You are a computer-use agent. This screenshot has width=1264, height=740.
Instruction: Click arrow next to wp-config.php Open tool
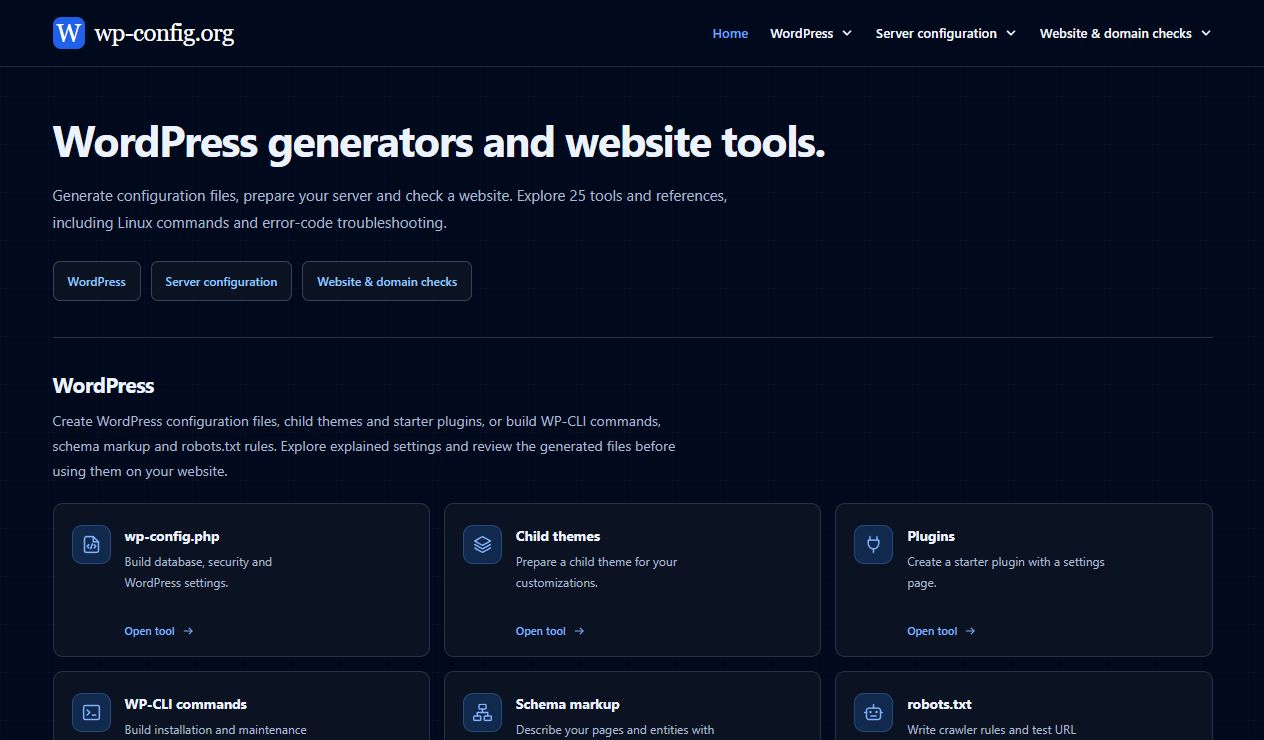pyautogui.click(x=188, y=631)
